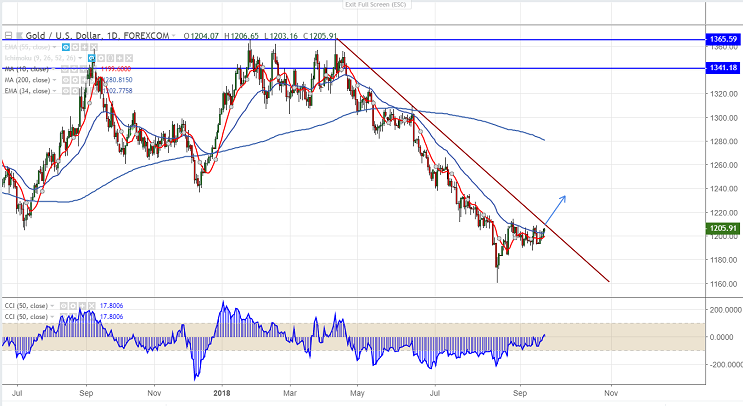Click the Gold / U.S. Dollar, 1D, FOREXCOM title

click(x=97, y=36)
